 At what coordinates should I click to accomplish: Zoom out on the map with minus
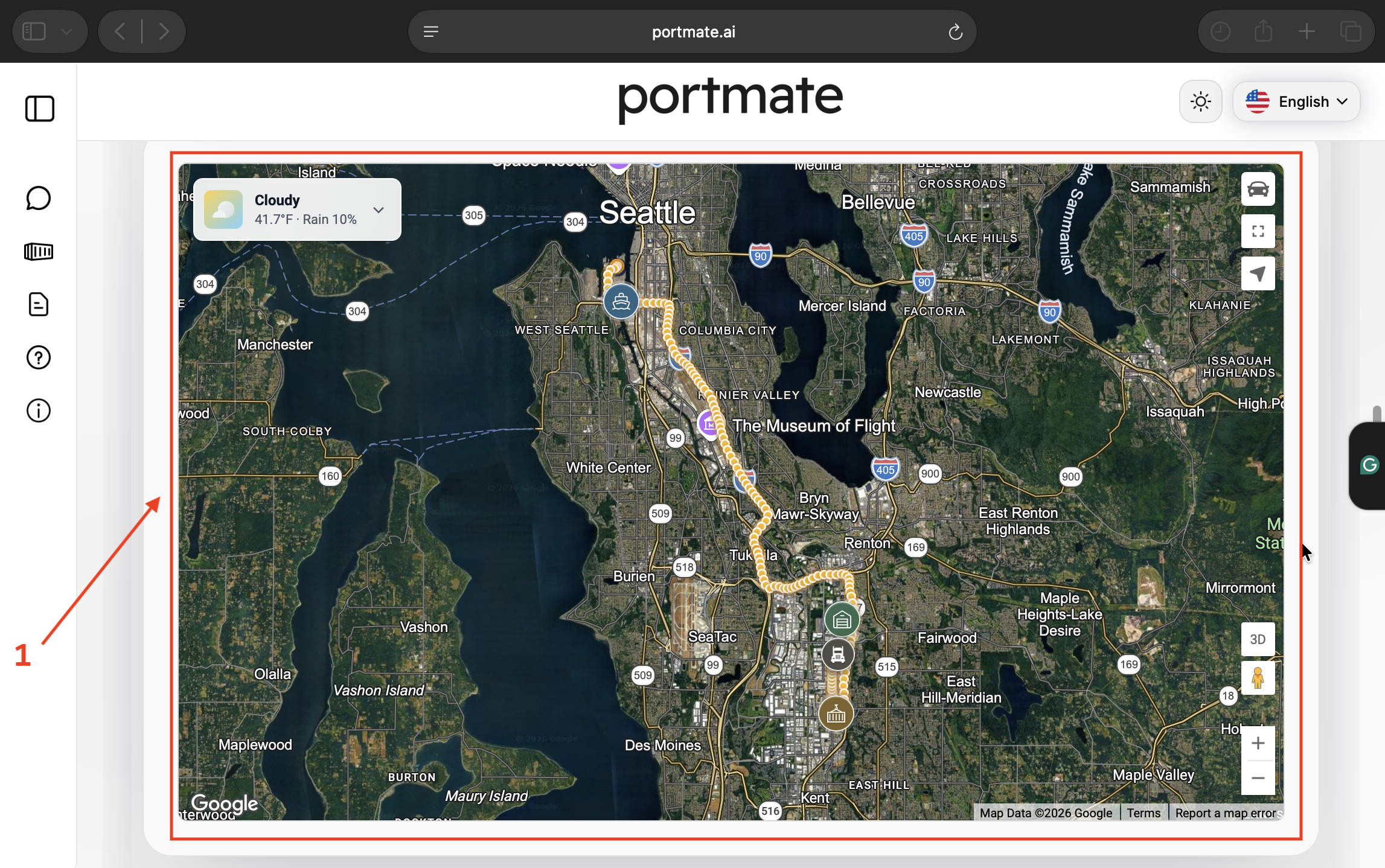click(x=1258, y=778)
